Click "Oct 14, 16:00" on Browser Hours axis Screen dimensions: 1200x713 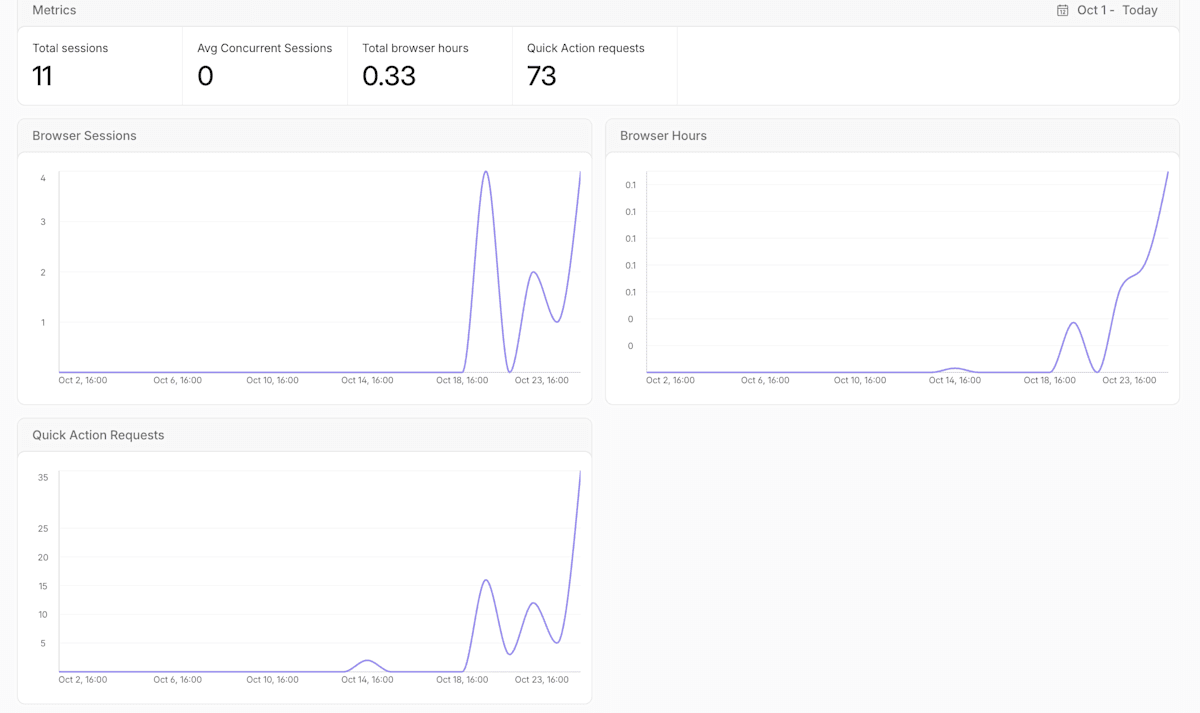(955, 380)
